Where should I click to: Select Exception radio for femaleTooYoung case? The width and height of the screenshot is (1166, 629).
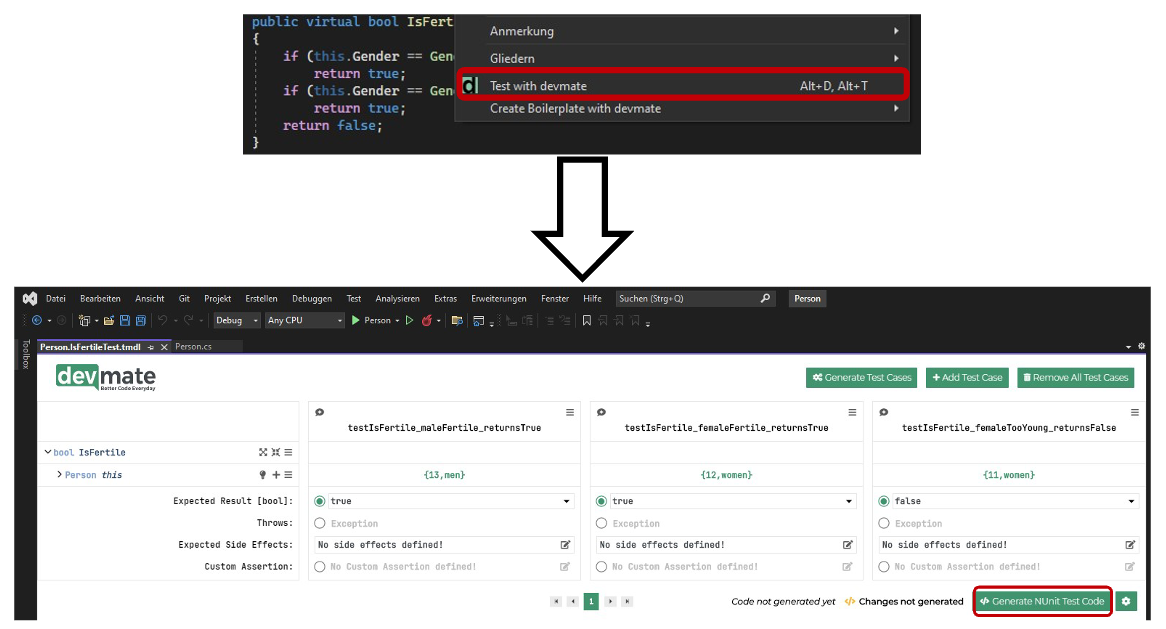tap(884, 523)
